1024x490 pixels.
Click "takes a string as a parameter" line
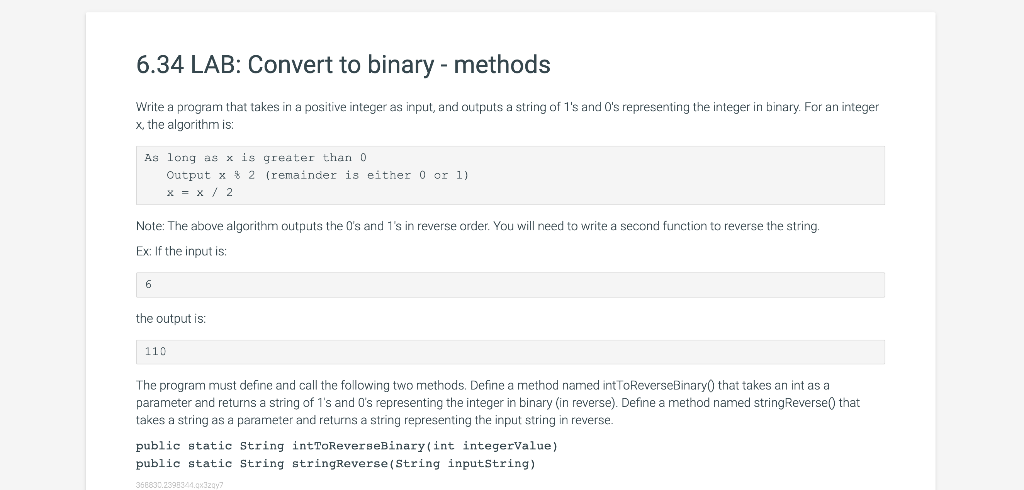(x=375, y=420)
